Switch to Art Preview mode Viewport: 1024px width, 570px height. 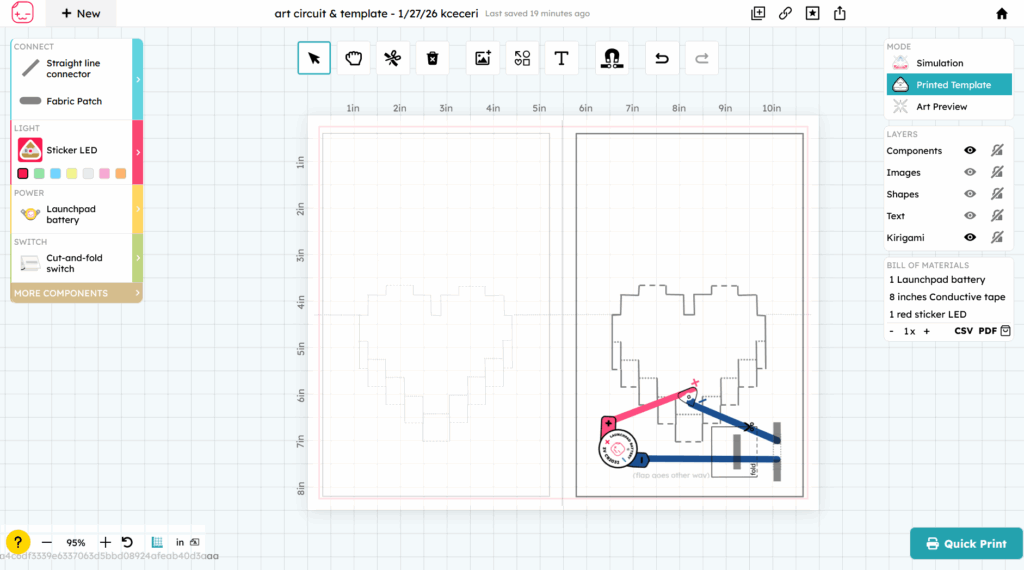[x=941, y=107]
